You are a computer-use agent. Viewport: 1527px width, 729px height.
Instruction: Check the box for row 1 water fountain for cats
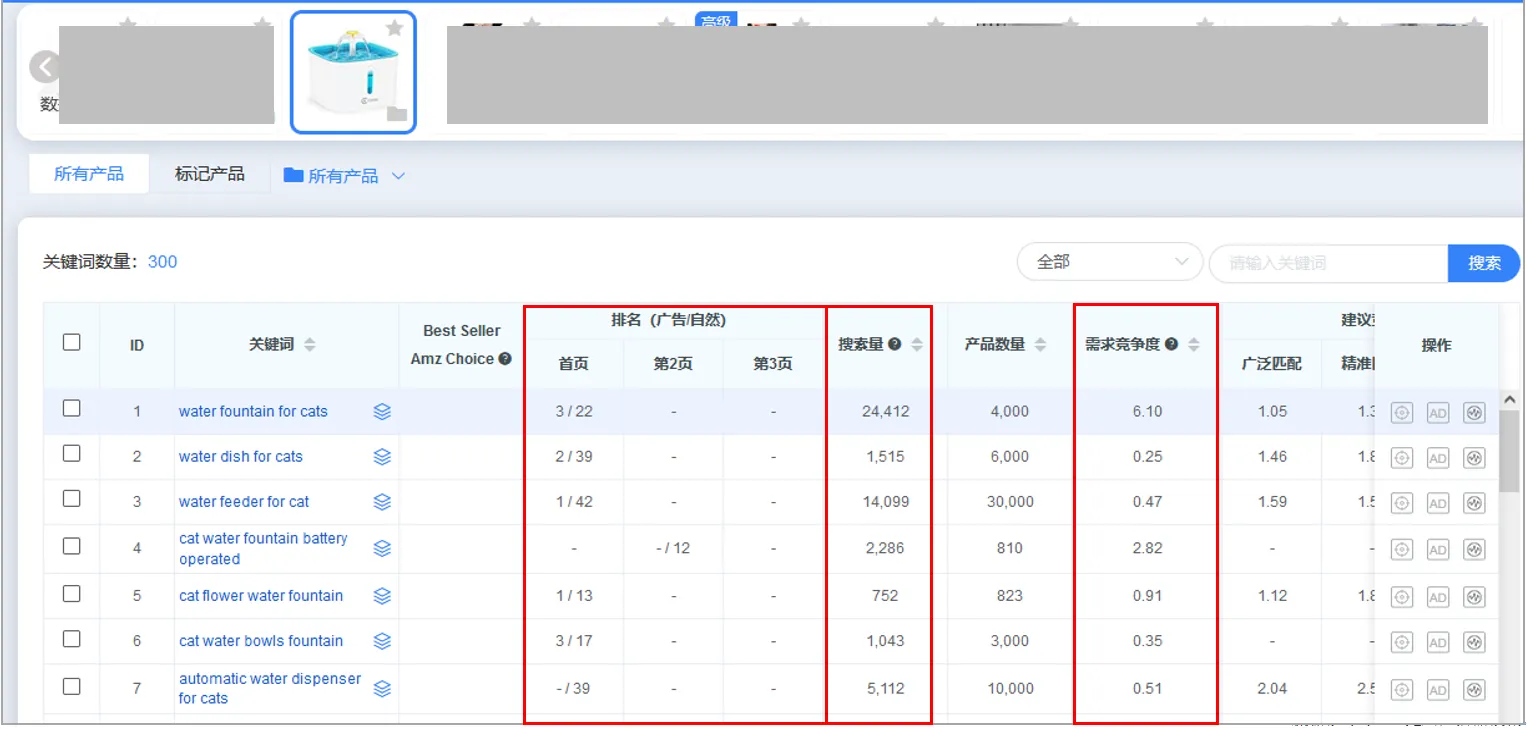[x=71, y=408]
